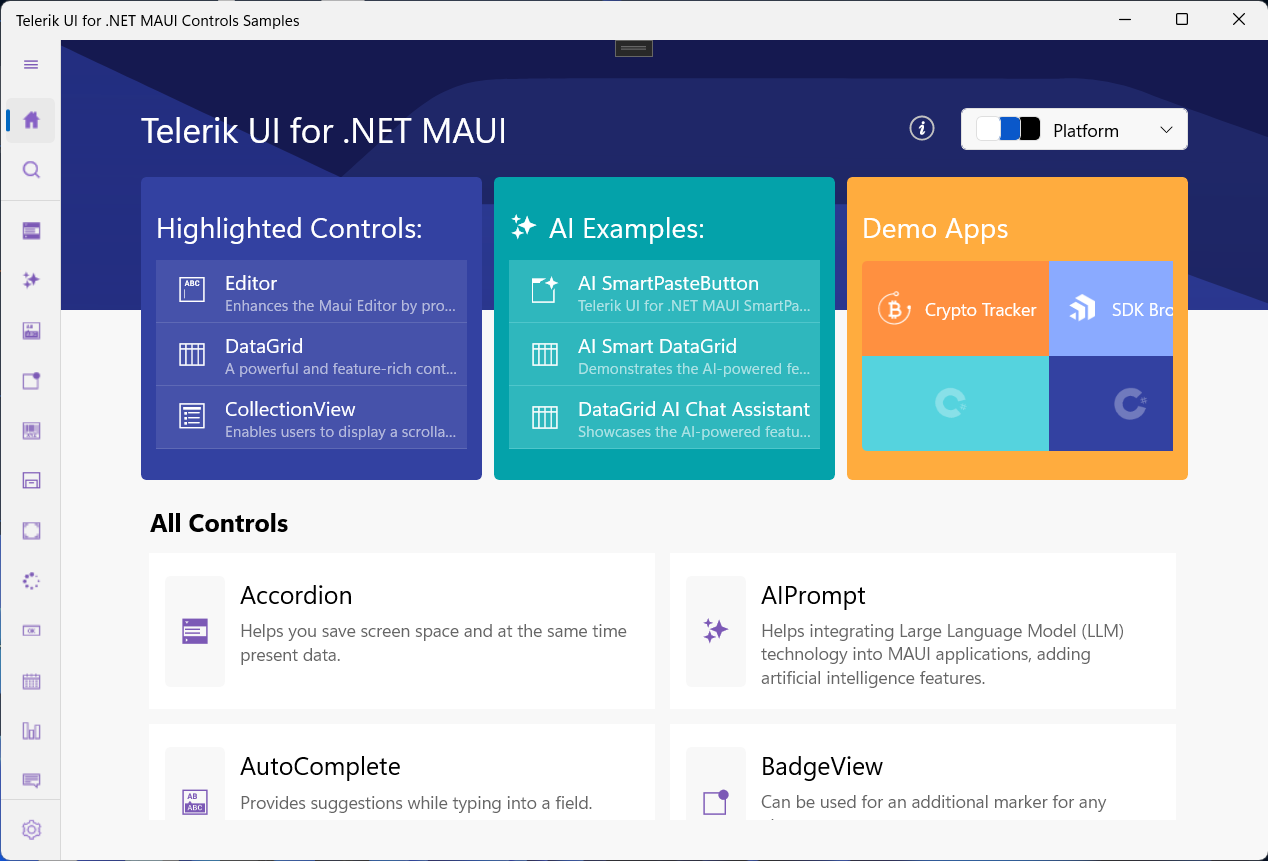Viewport: 1268px width, 861px height.
Task: Maximize the Telerik samples window
Action: pos(1182,19)
